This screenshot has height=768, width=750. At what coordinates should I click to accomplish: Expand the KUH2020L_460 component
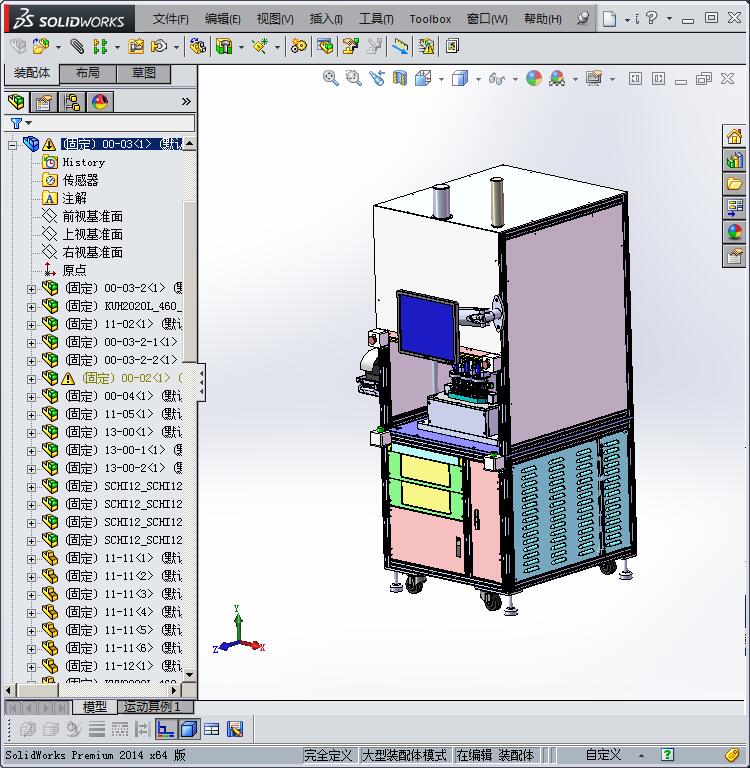point(31,307)
